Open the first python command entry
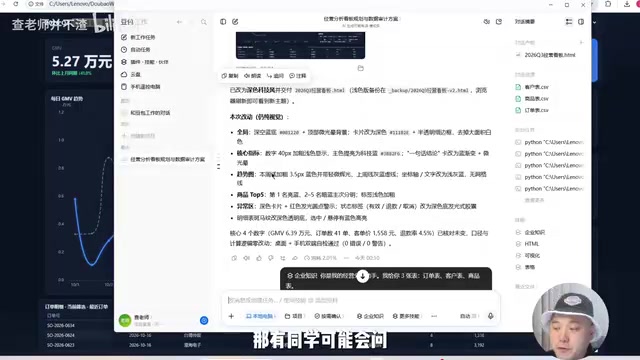This screenshot has width=640, height=360. pos(549,142)
